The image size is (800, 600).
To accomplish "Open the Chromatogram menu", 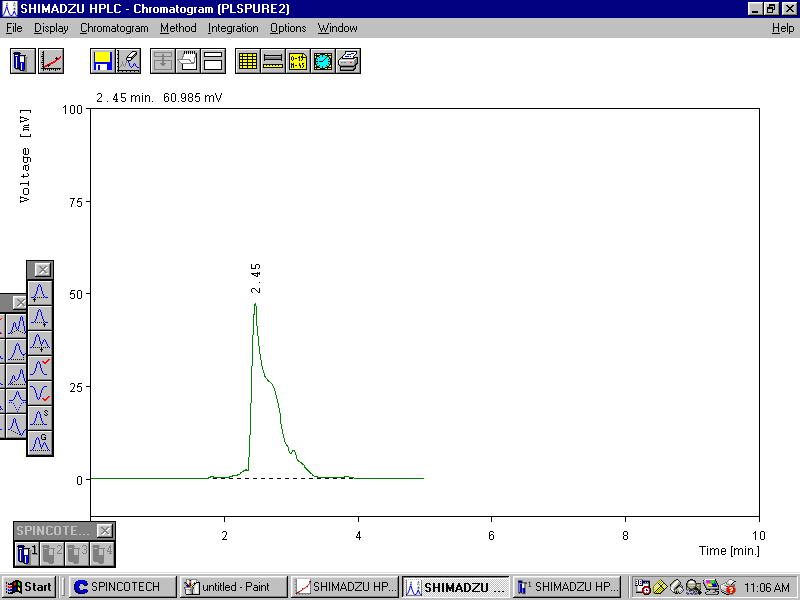I will tap(114, 28).
